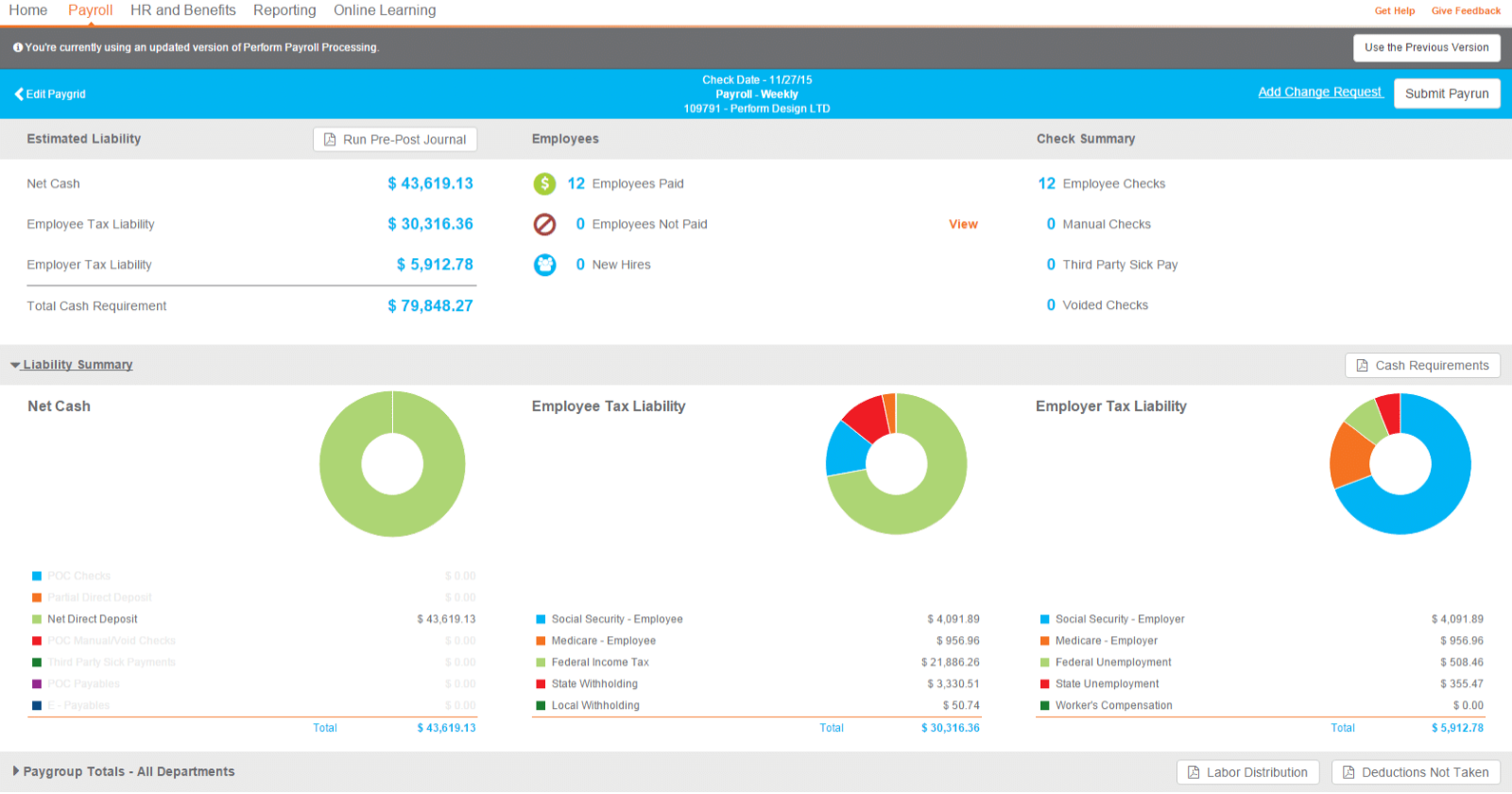Run the Pre-Post Journal report

click(395, 139)
